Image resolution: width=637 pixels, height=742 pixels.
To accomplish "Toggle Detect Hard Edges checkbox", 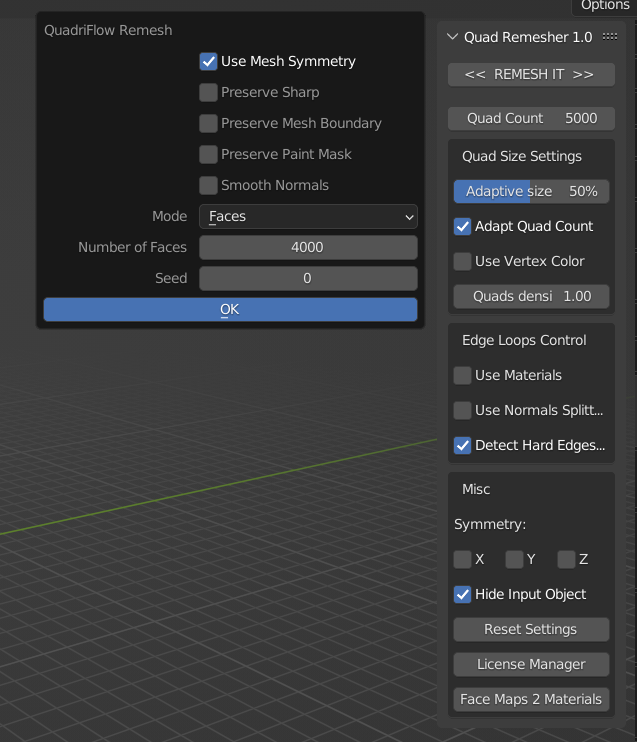I will pyautogui.click(x=463, y=445).
